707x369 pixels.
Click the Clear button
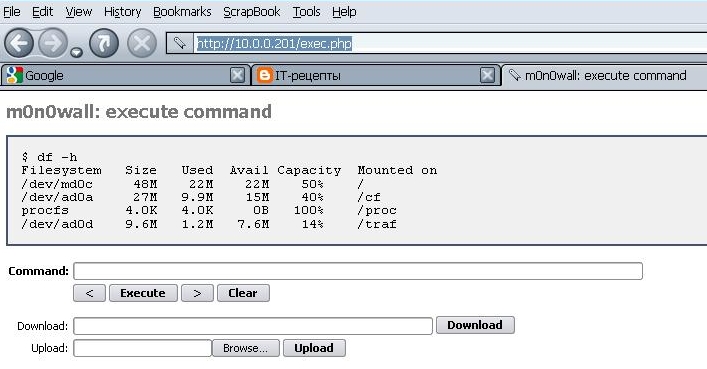tap(243, 293)
